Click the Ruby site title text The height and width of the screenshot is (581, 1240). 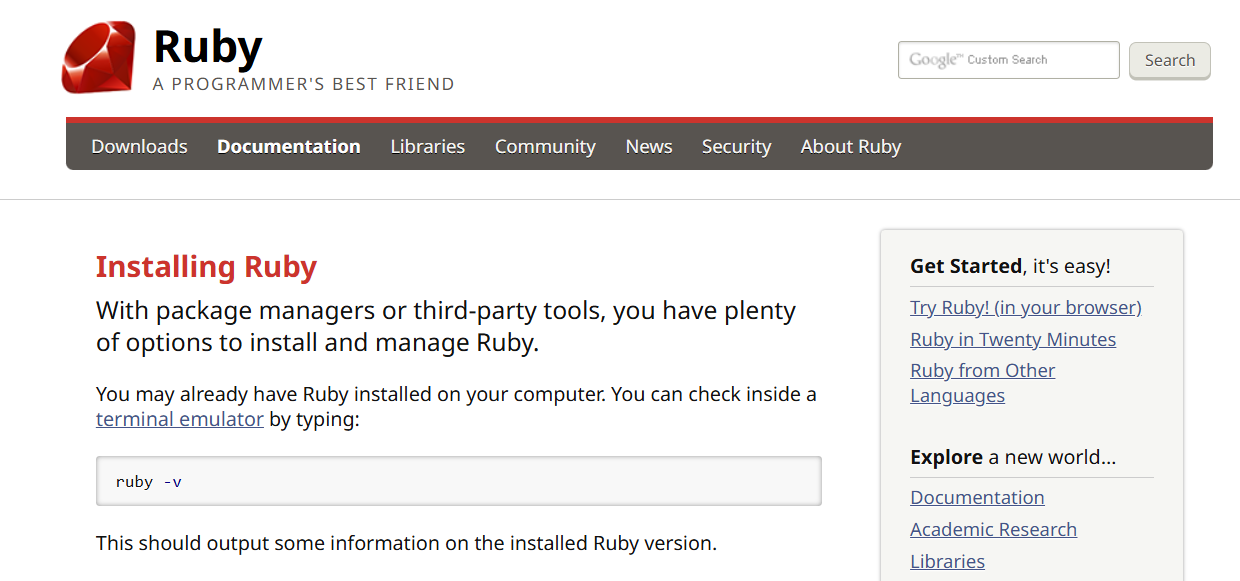tap(208, 46)
